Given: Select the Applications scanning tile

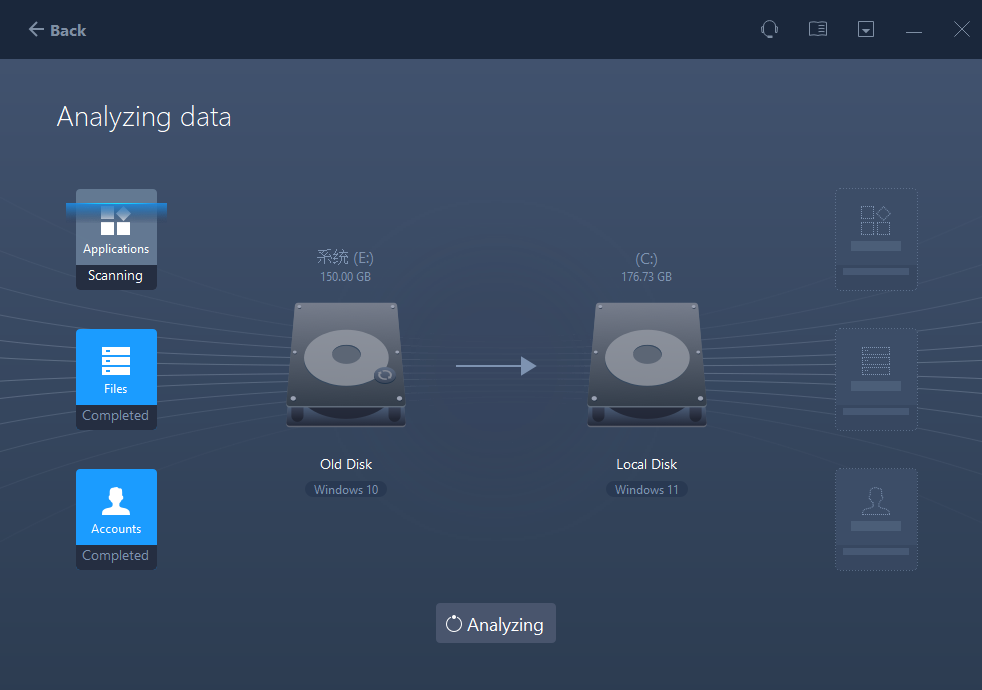Looking at the screenshot, I should pos(116,239).
